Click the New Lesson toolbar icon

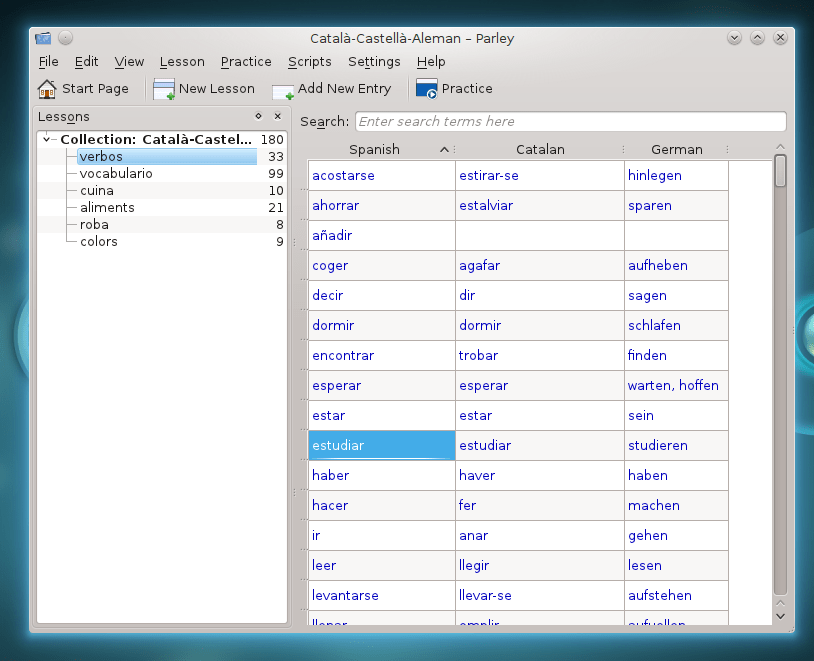164,89
